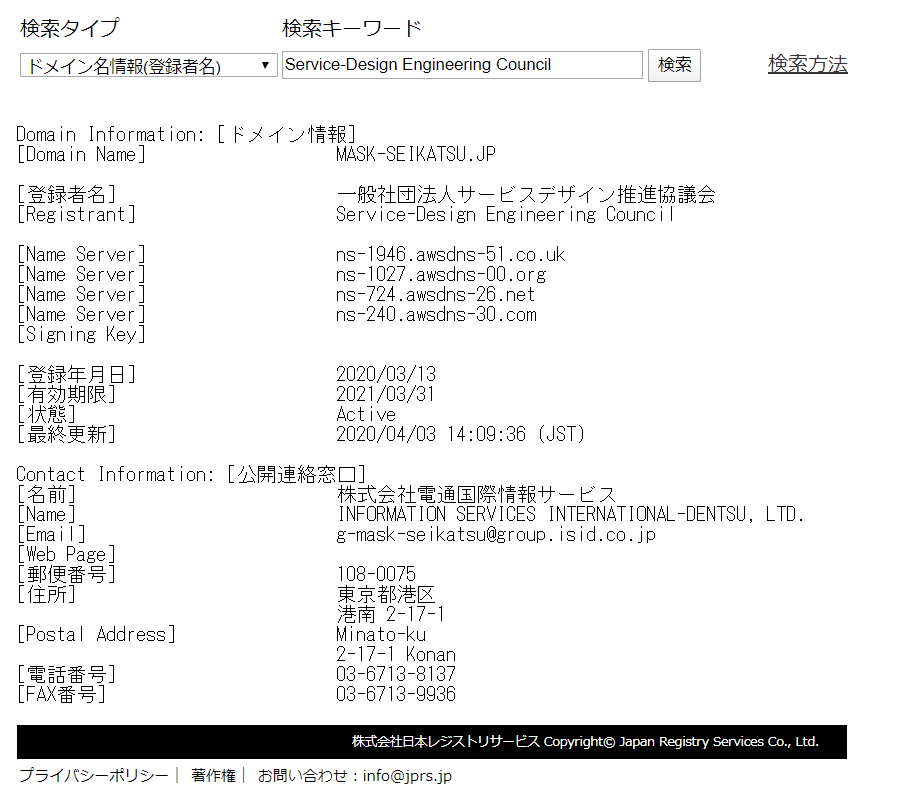This screenshot has width=899, height=801.
Task: Click the contact name 株式会社電通国際情報サービス
Action: pyautogui.click(x=476, y=494)
